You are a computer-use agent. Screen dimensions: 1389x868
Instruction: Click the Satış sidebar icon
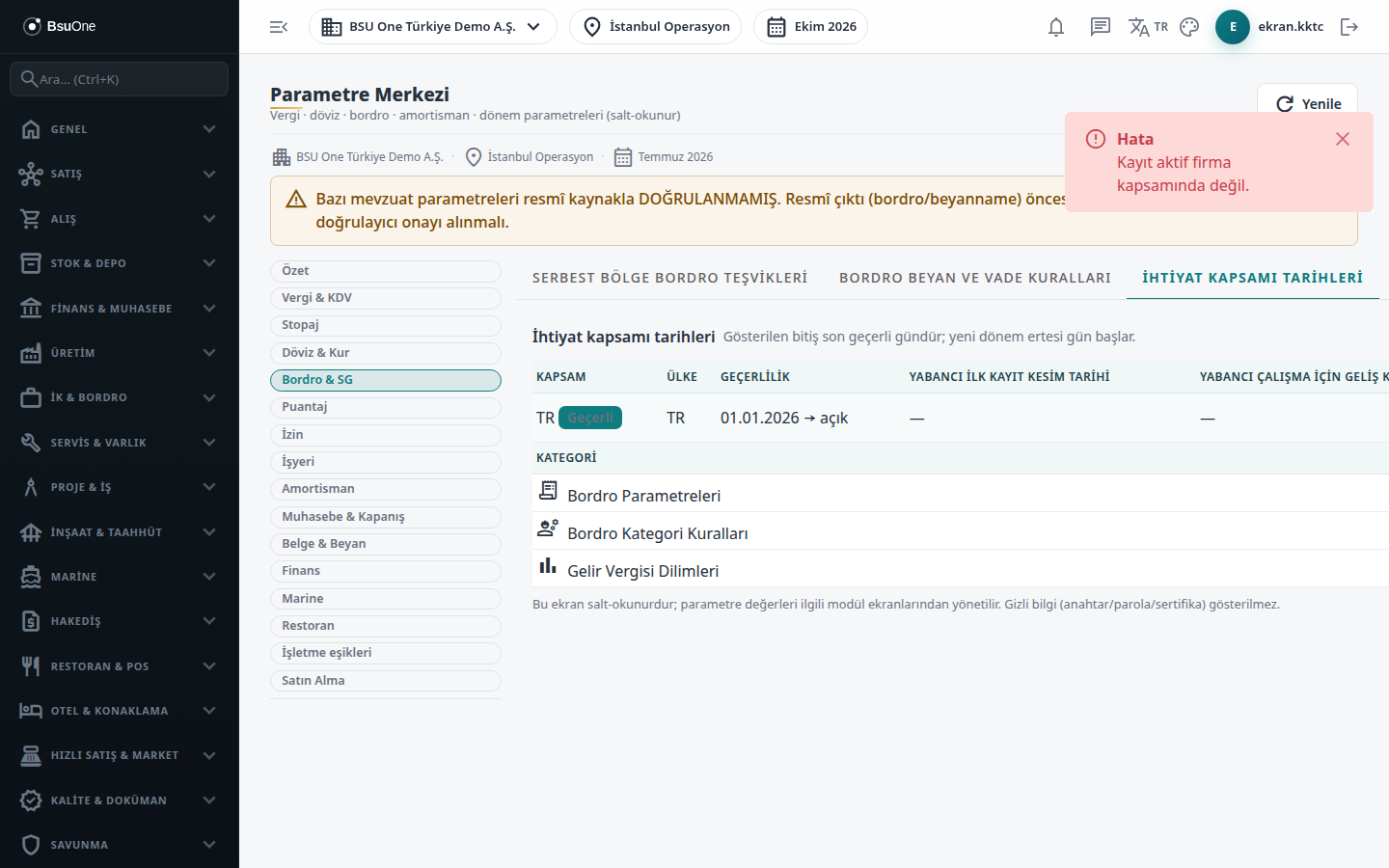[31, 174]
